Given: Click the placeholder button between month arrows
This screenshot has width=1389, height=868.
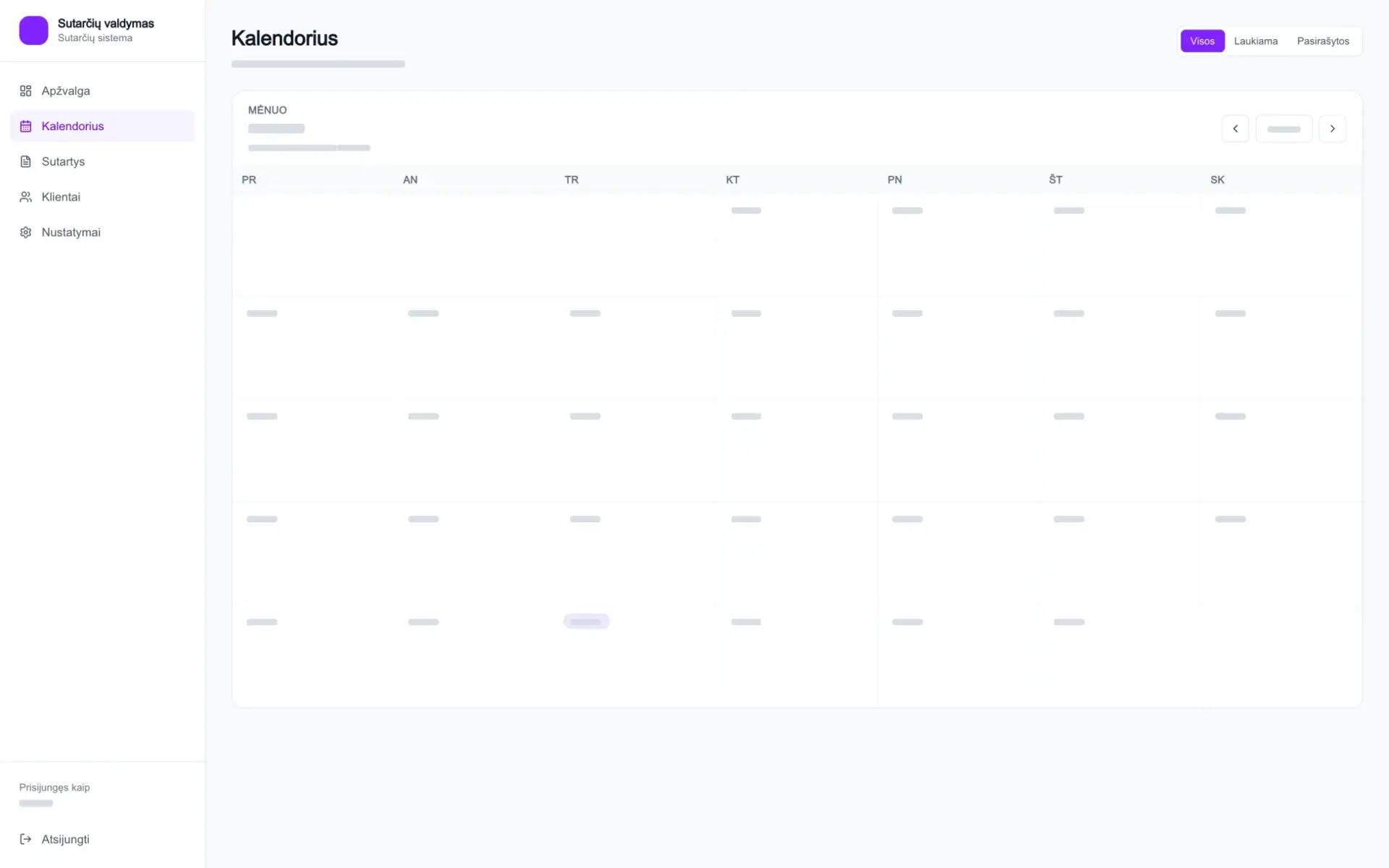Looking at the screenshot, I should pos(1283,129).
